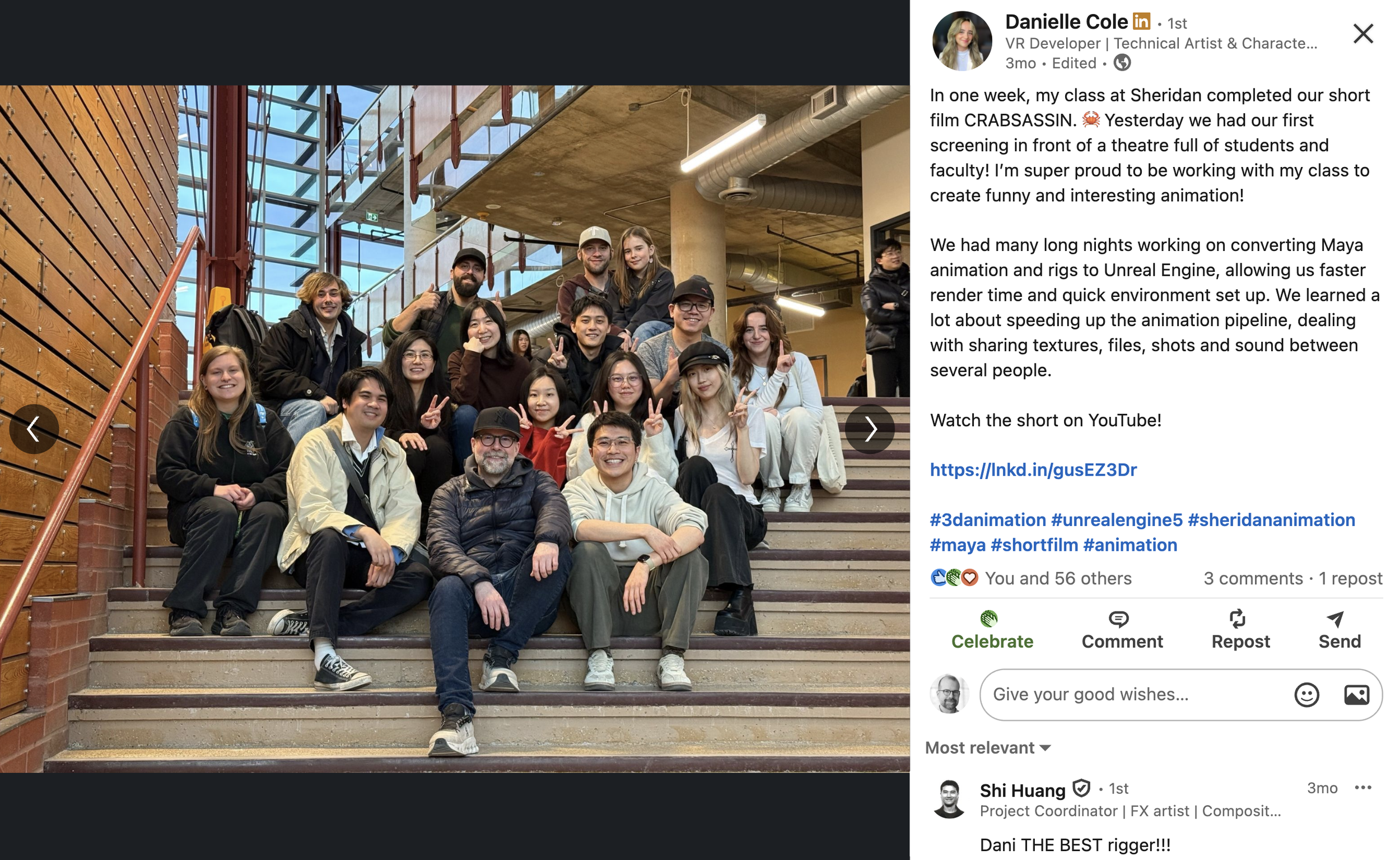The height and width of the screenshot is (860, 1400).
Task: Go to the previous photo with left arrow
Action: click(34, 429)
